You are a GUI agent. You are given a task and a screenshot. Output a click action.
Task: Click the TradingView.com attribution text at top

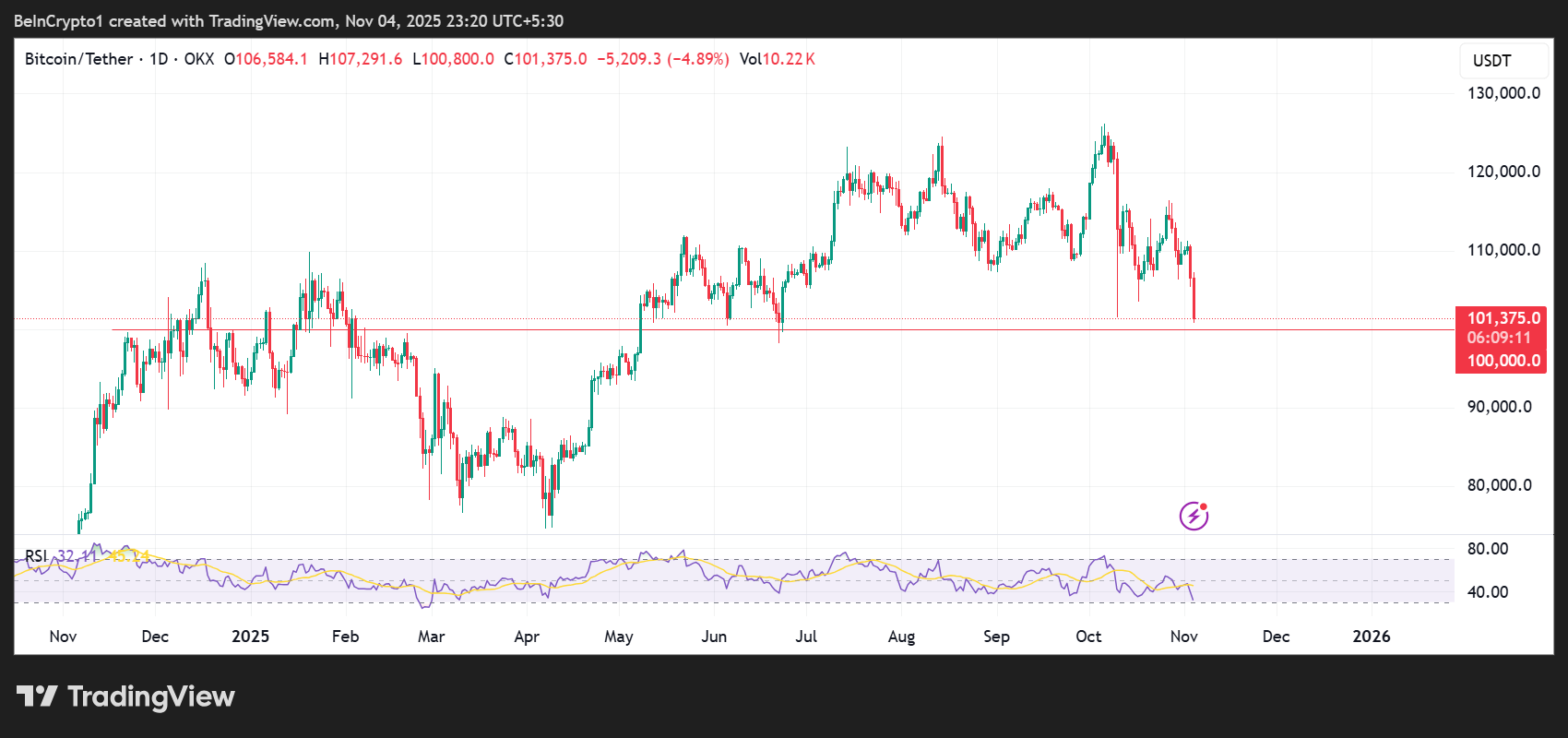coord(272,21)
